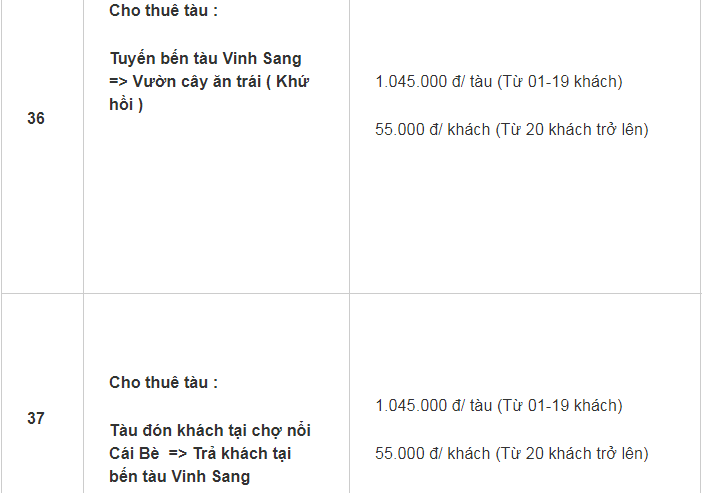Viewport: 702px width, 493px height.
Task: Click "(Từ 01-19 khách)" in row 37
Action: (x=560, y=405)
